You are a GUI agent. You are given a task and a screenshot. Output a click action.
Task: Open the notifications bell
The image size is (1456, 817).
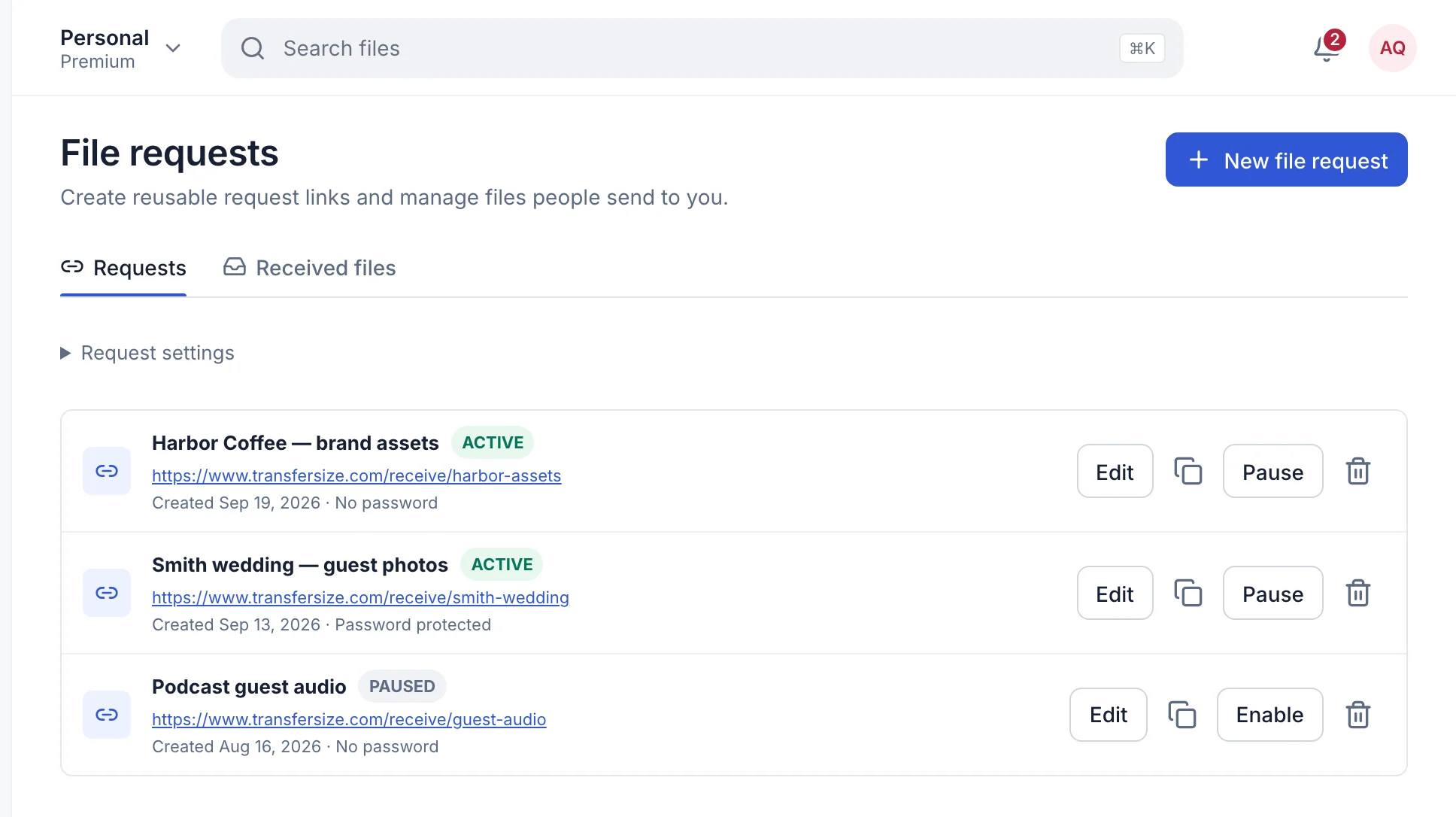(1327, 48)
